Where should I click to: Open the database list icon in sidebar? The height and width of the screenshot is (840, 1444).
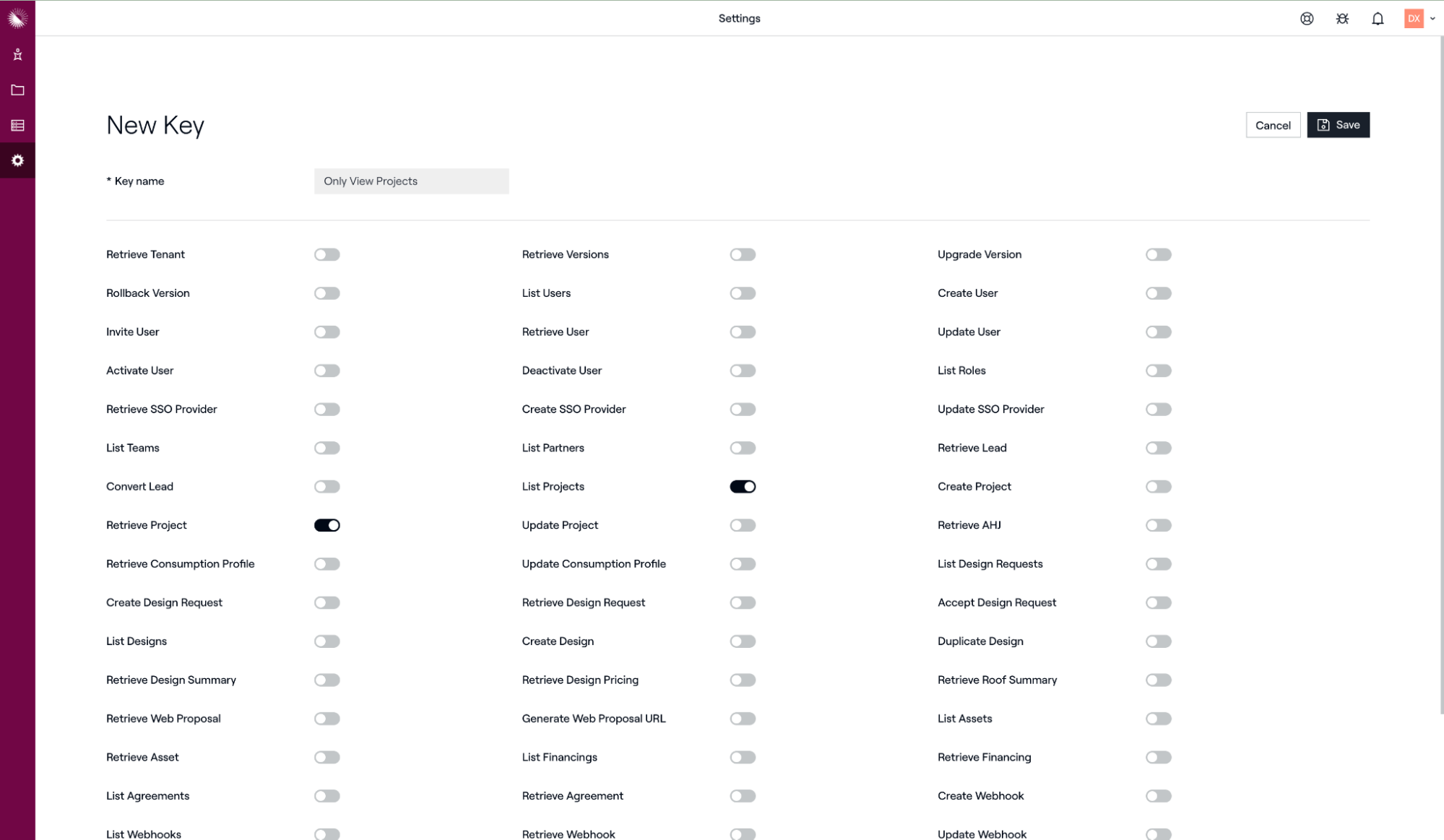pyautogui.click(x=17, y=126)
